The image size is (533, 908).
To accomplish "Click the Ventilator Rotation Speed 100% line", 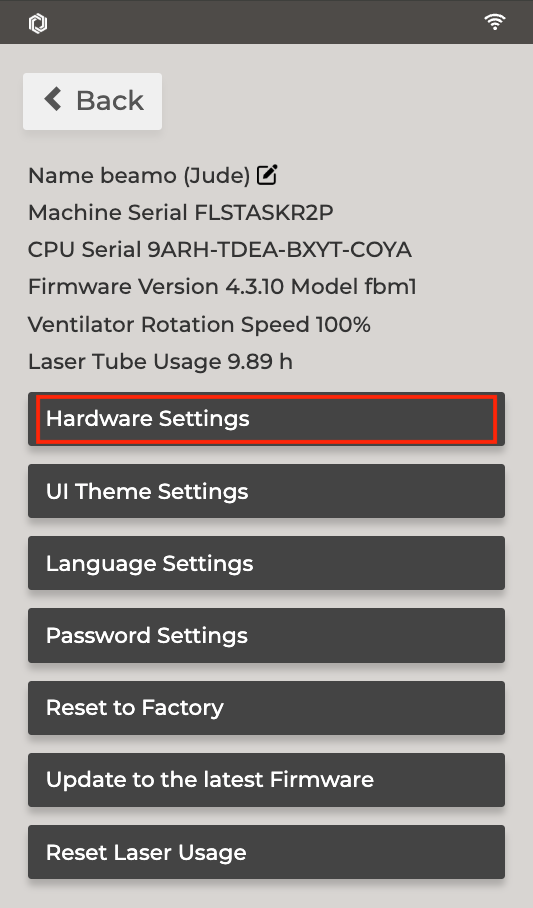I will tap(199, 324).
